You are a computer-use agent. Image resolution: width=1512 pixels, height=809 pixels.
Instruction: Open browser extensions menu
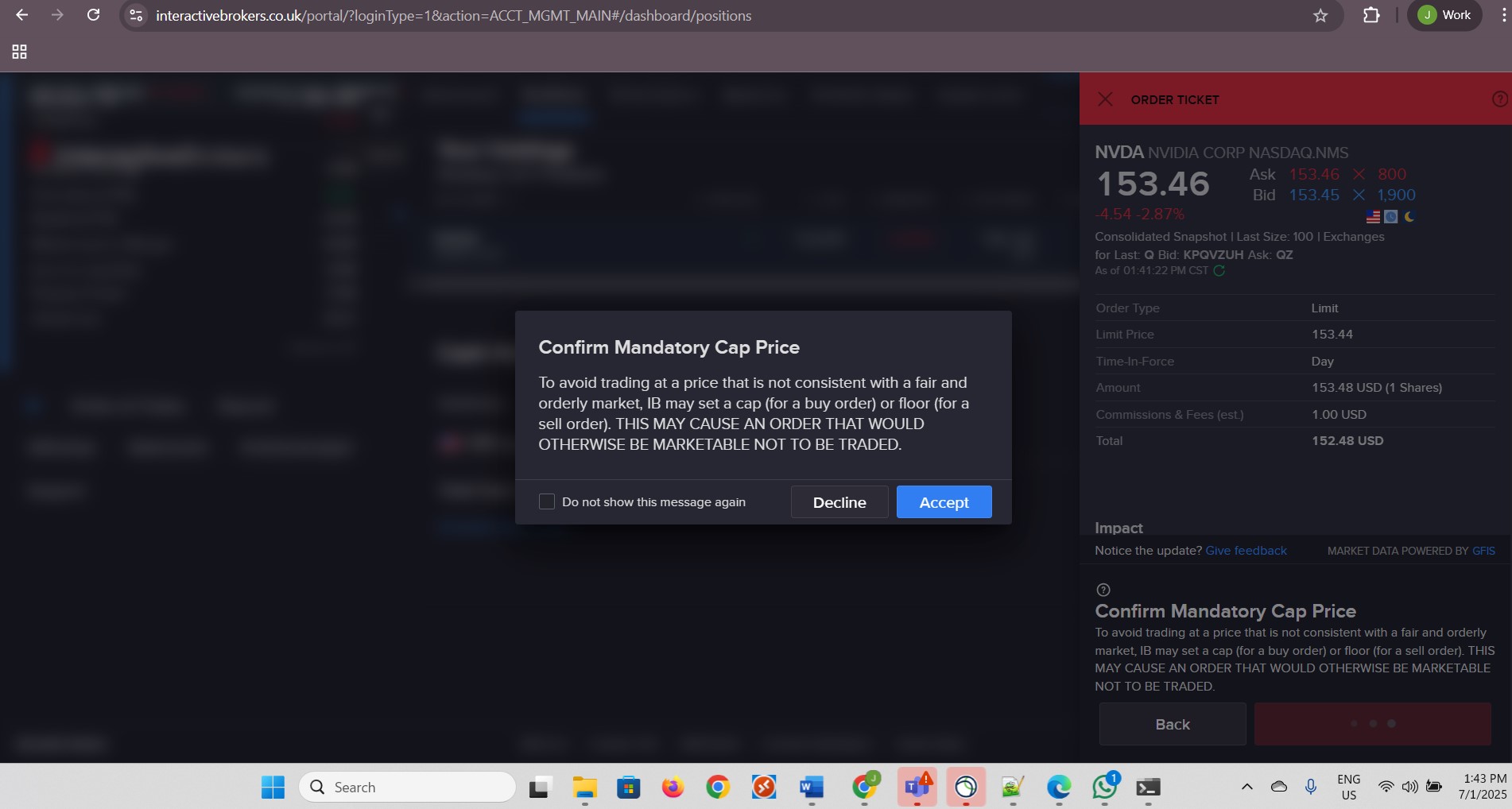point(1371,15)
